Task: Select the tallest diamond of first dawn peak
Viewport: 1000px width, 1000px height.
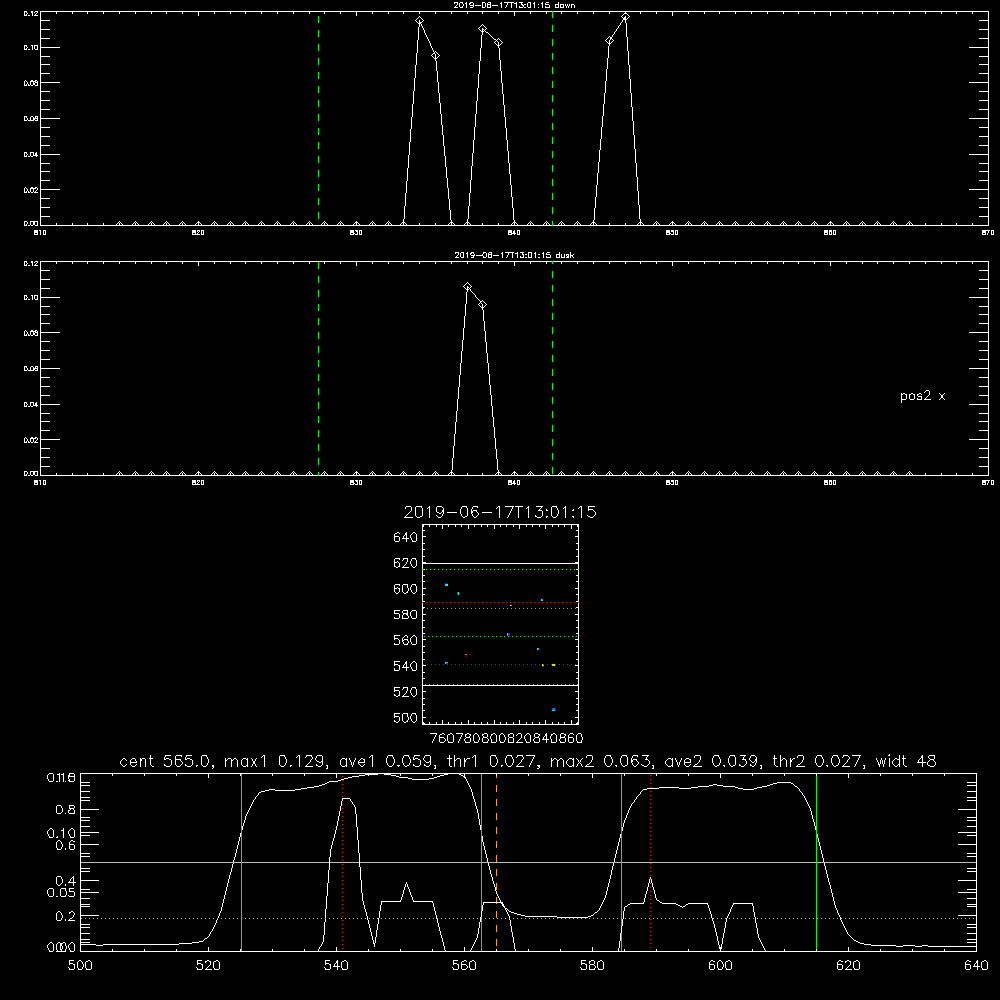Action: (420, 21)
